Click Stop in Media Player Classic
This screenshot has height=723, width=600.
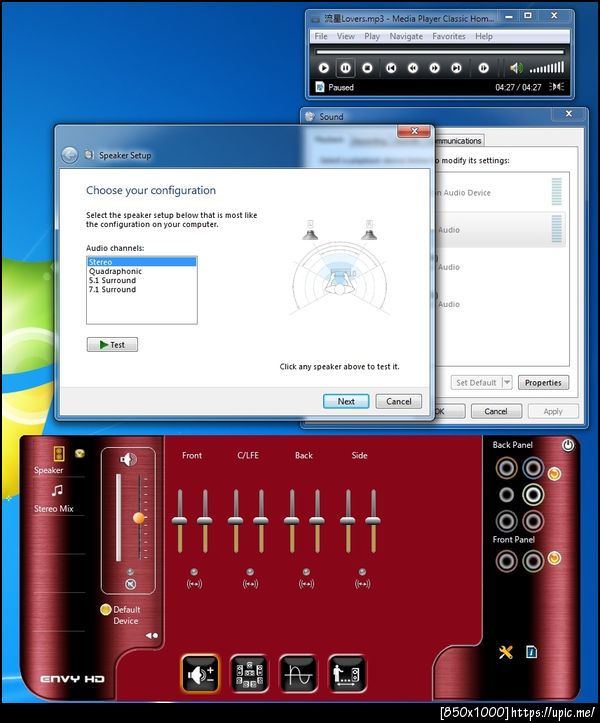click(367, 68)
